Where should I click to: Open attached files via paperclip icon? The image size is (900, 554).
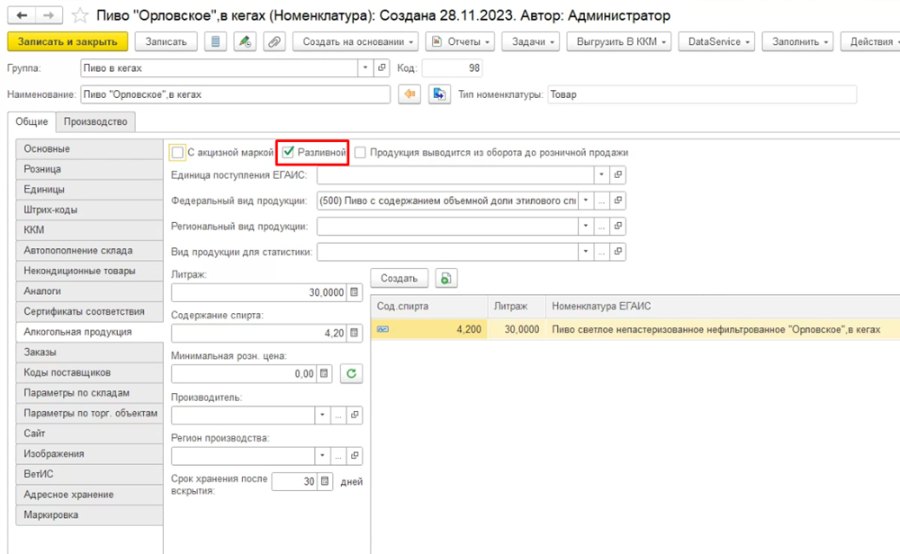click(x=274, y=42)
